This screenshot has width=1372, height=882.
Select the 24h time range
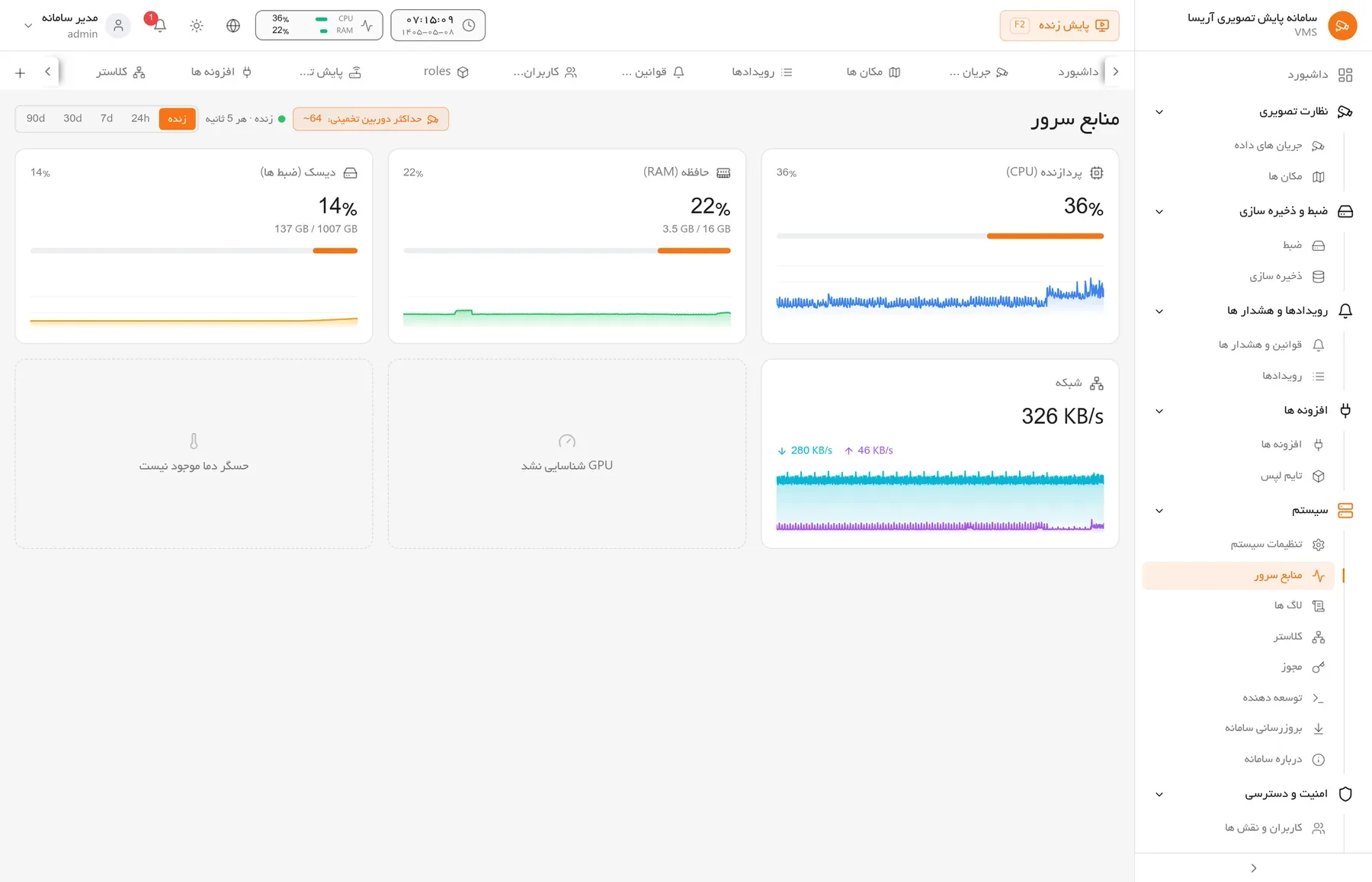(140, 119)
